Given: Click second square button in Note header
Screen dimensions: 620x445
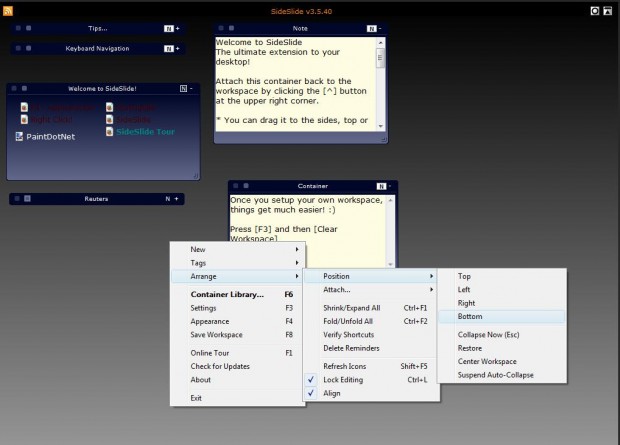Looking at the screenshot, I should 231,28.
